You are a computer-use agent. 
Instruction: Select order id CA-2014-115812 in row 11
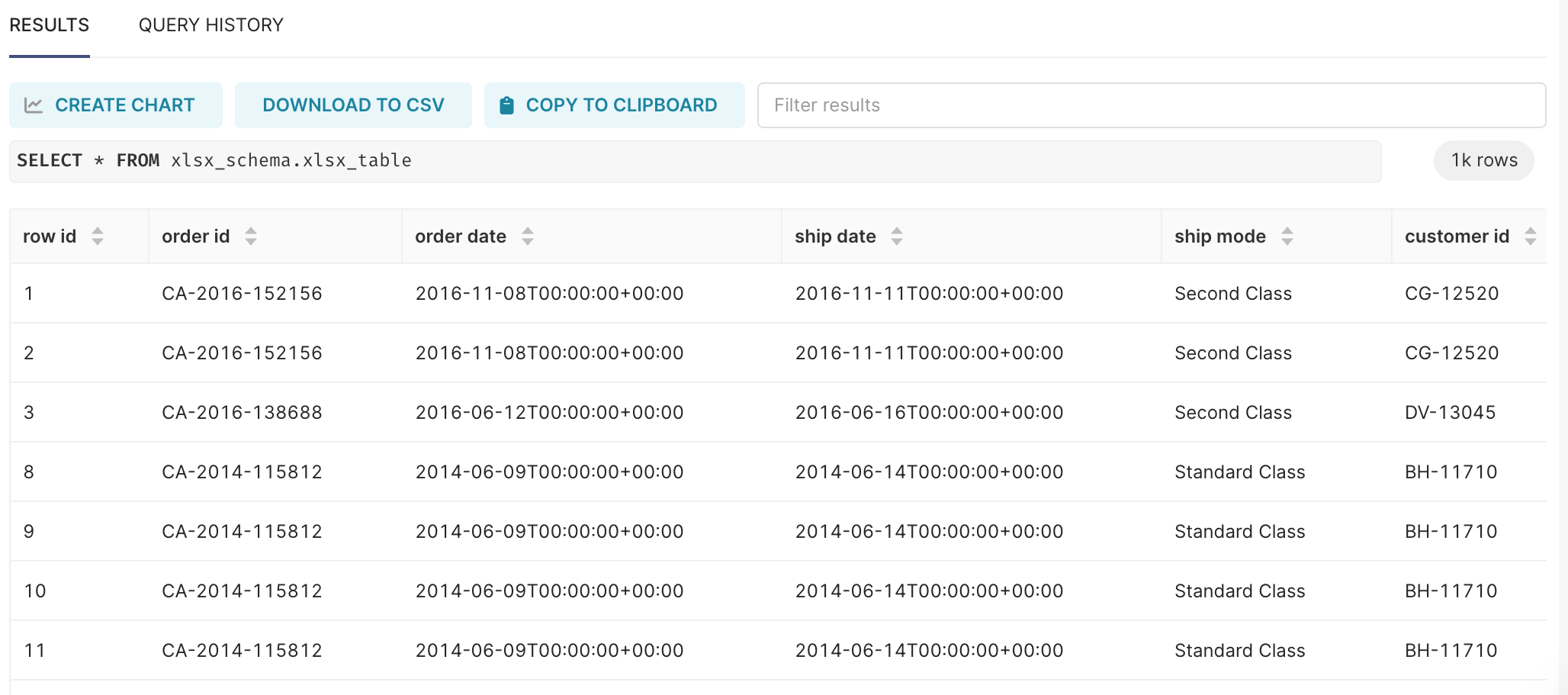[x=242, y=651]
